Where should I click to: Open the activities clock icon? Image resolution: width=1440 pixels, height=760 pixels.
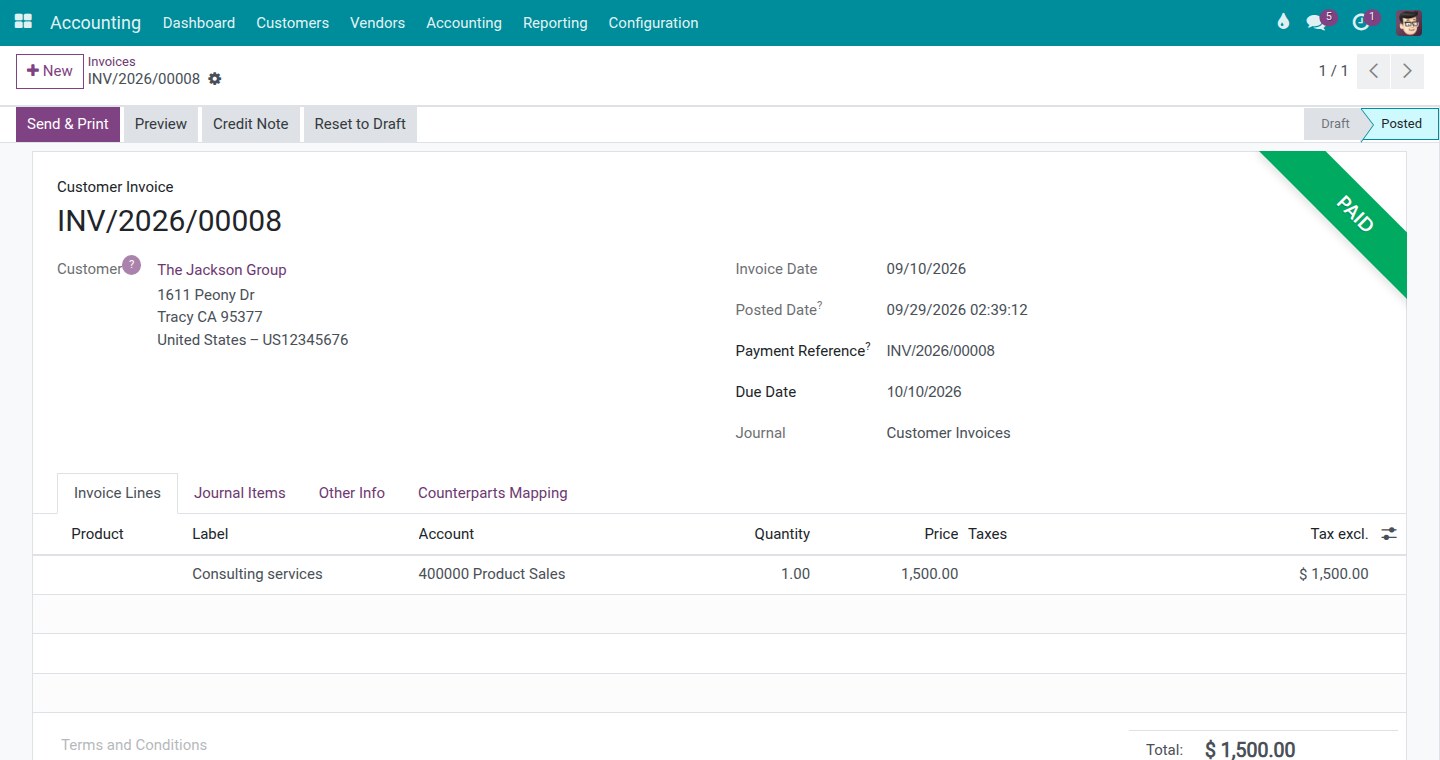(1360, 22)
